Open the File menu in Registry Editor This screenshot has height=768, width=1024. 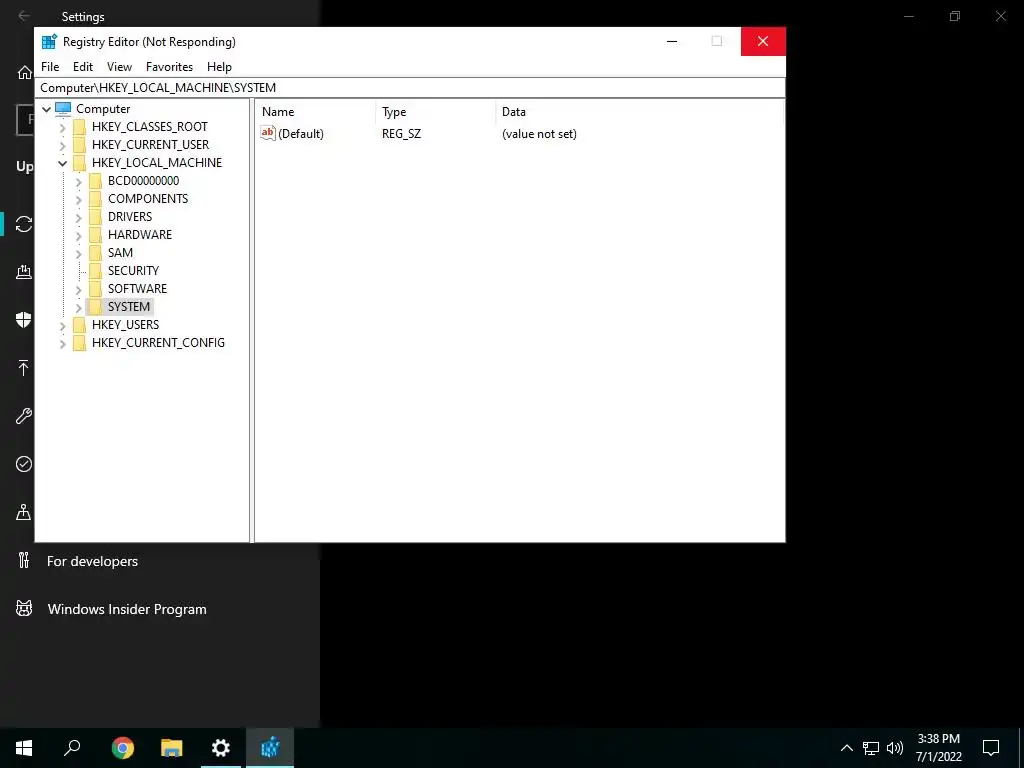click(x=50, y=67)
